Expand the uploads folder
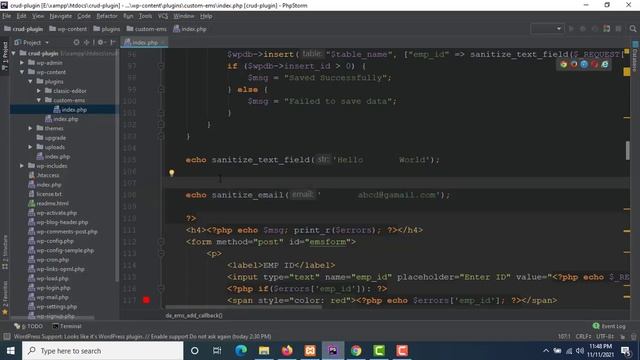The height and width of the screenshot is (360, 640). [31, 147]
